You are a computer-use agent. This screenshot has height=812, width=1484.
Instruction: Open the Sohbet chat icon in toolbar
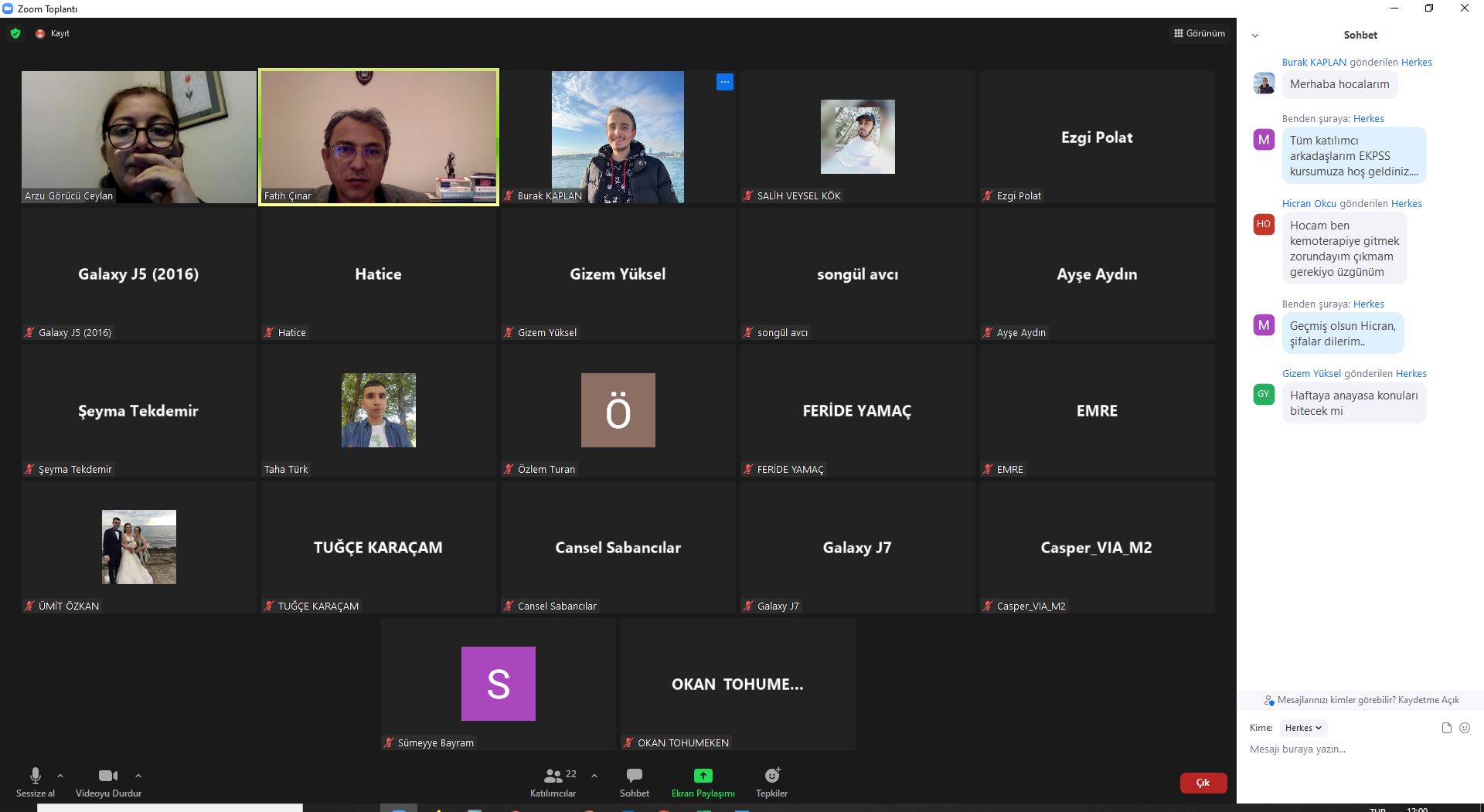point(634,781)
